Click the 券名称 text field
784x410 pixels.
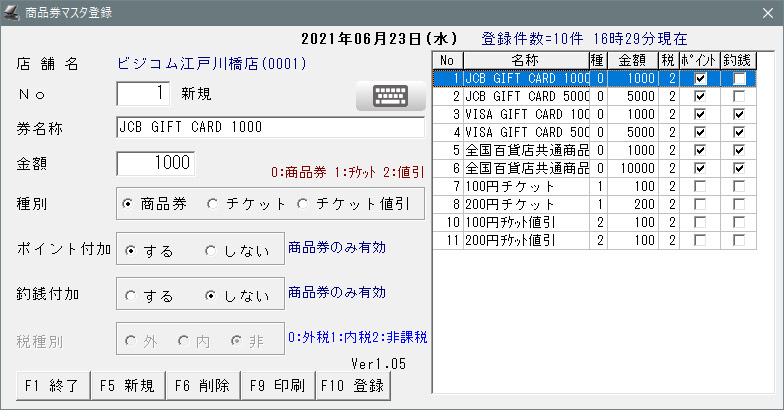(x=270, y=129)
